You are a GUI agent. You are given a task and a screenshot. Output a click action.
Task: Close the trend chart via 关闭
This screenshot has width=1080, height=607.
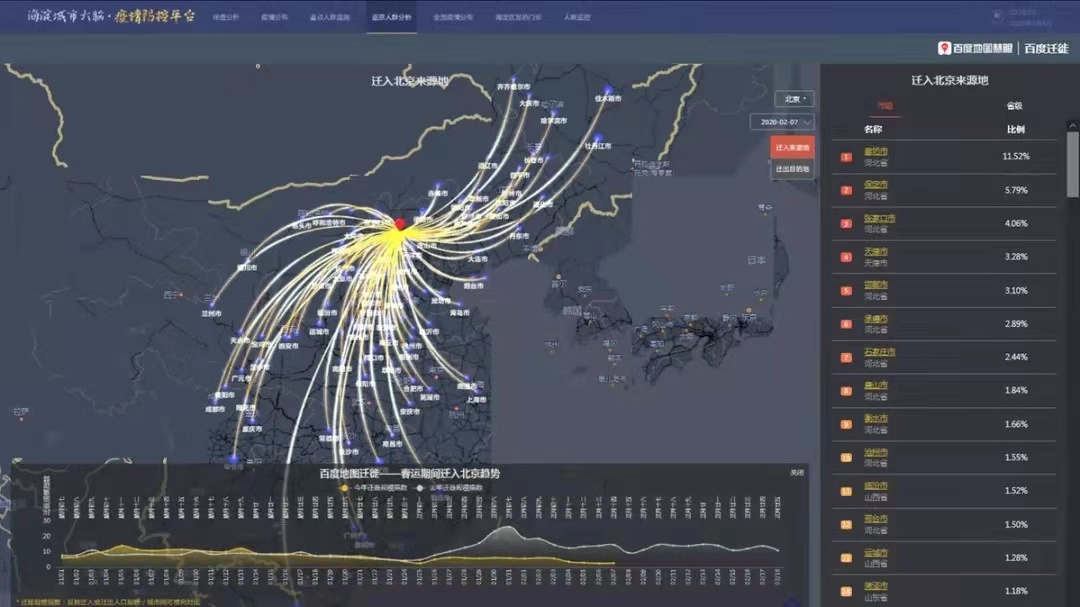(x=796, y=472)
